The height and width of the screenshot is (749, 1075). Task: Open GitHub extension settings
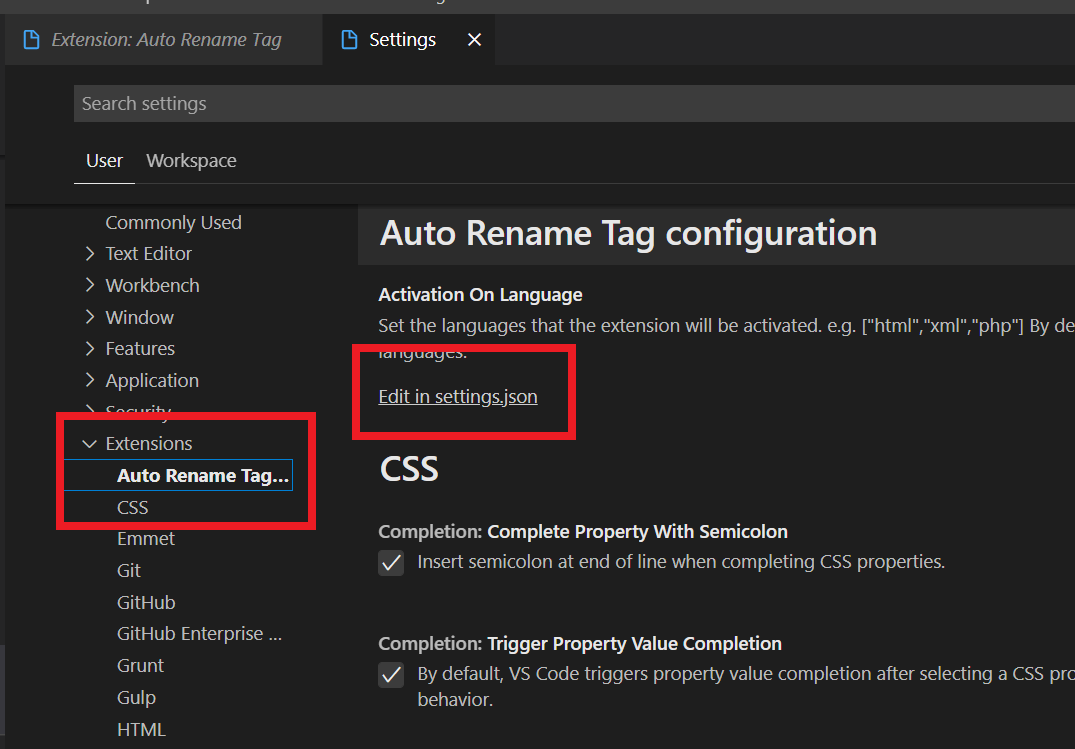(x=146, y=602)
